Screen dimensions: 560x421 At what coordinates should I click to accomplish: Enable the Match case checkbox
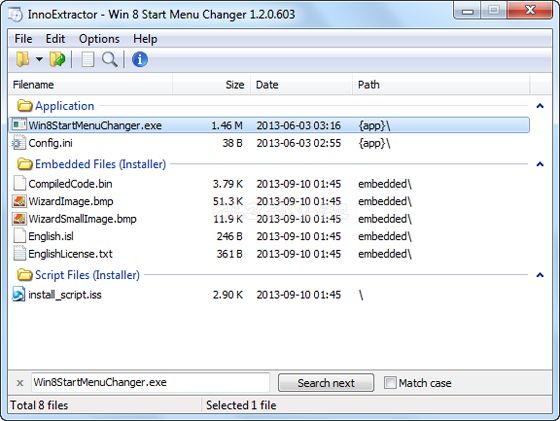point(390,383)
